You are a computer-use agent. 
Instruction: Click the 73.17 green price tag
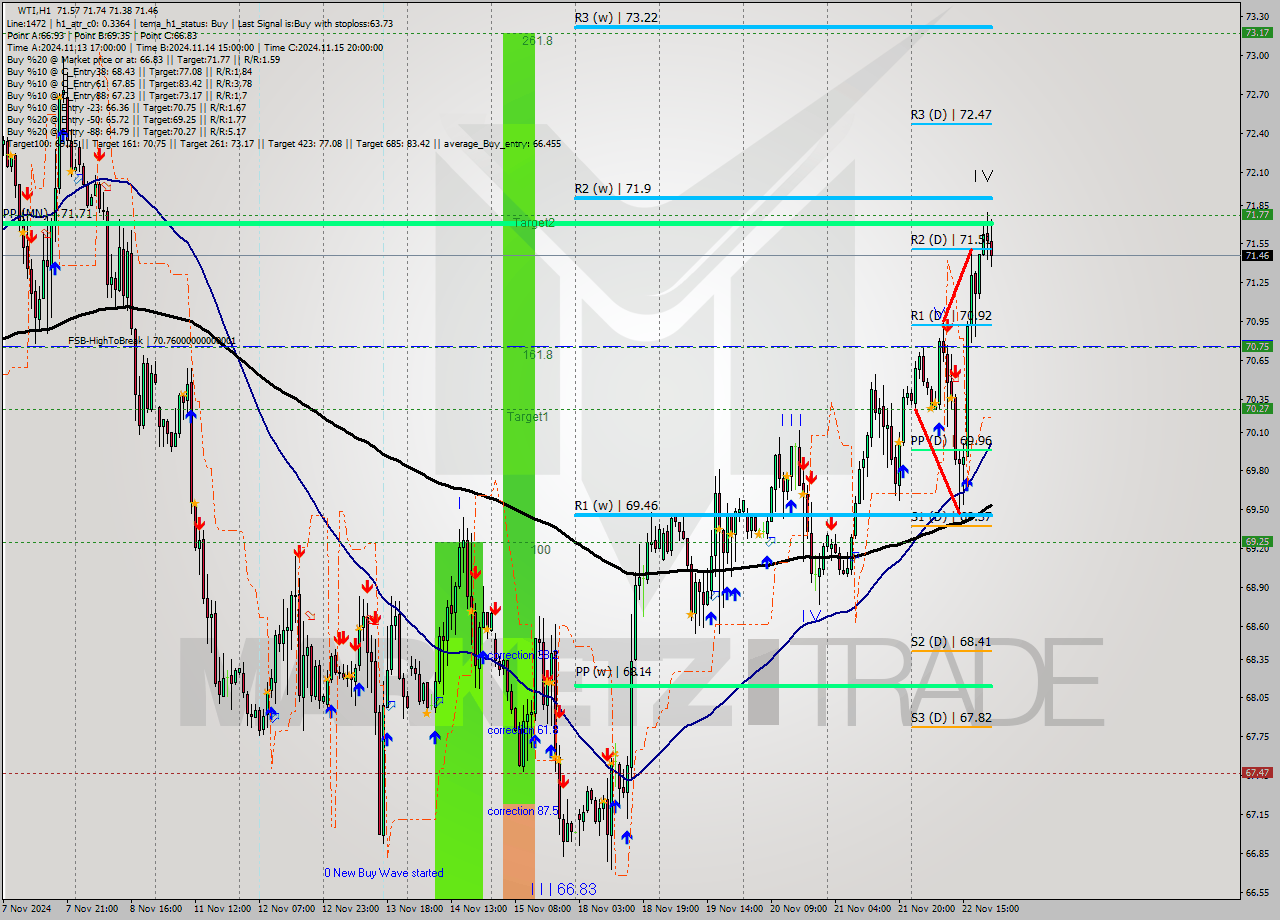click(x=1257, y=32)
